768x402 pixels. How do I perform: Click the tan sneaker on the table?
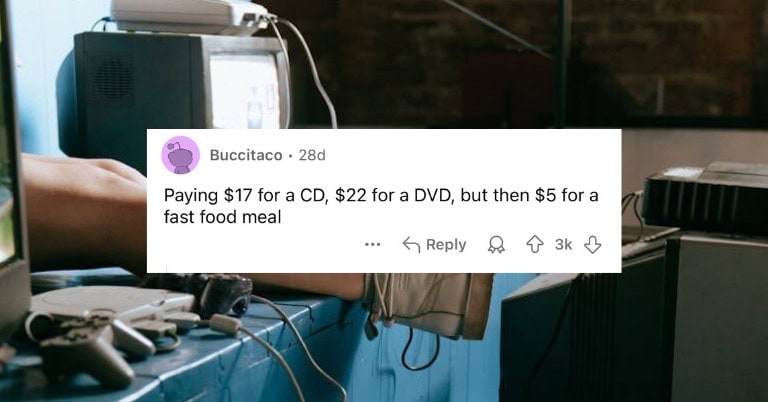(x=429, y=305)
